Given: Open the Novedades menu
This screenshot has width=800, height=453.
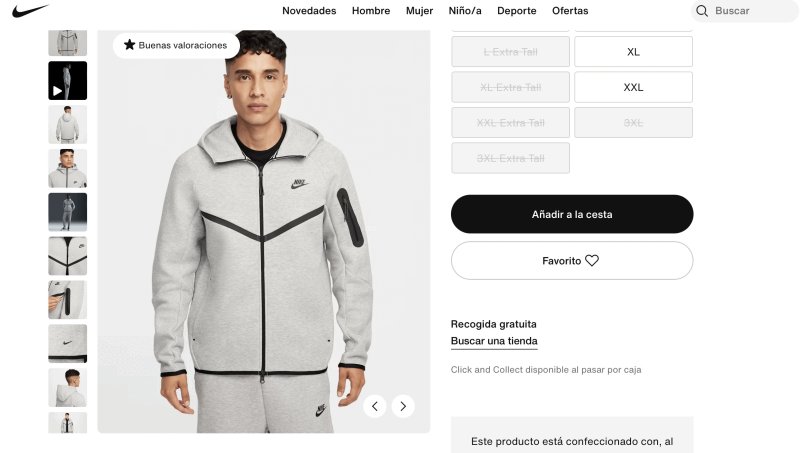Looking at the screenshot, I should [309, 11].
